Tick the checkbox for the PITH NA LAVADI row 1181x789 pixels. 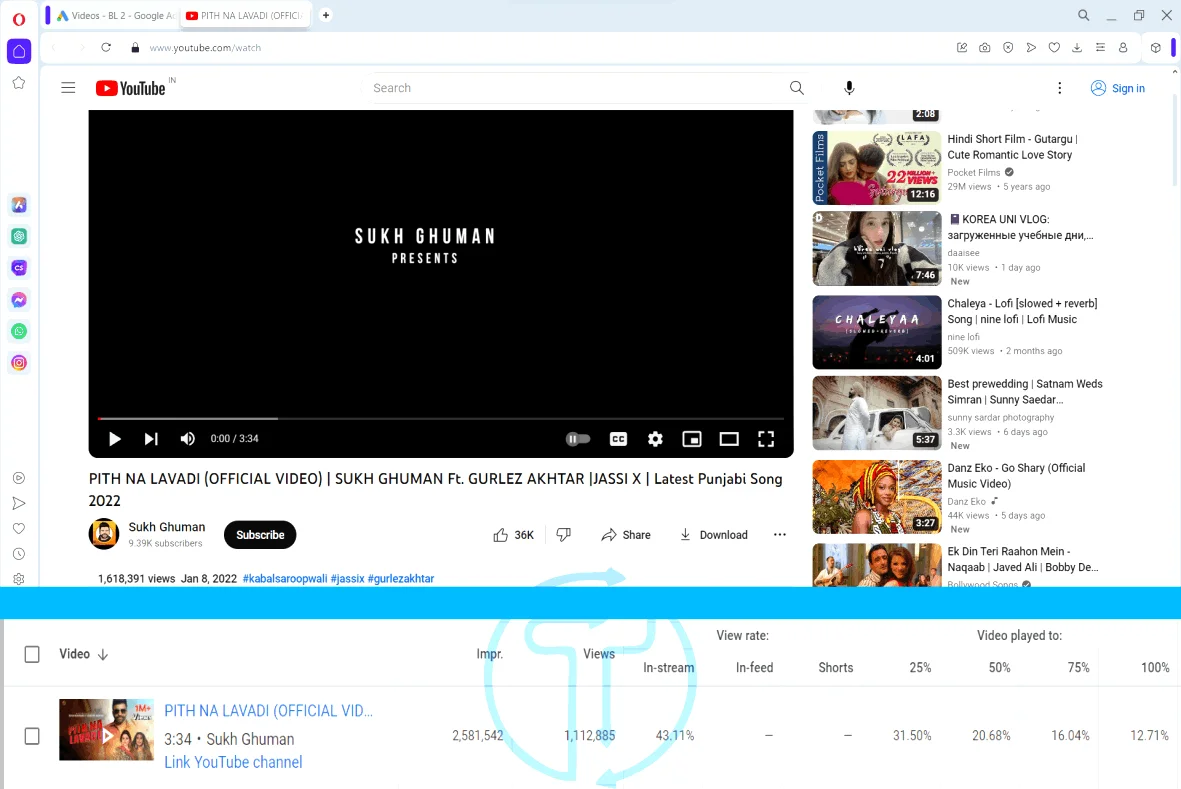tap(32, 736)
